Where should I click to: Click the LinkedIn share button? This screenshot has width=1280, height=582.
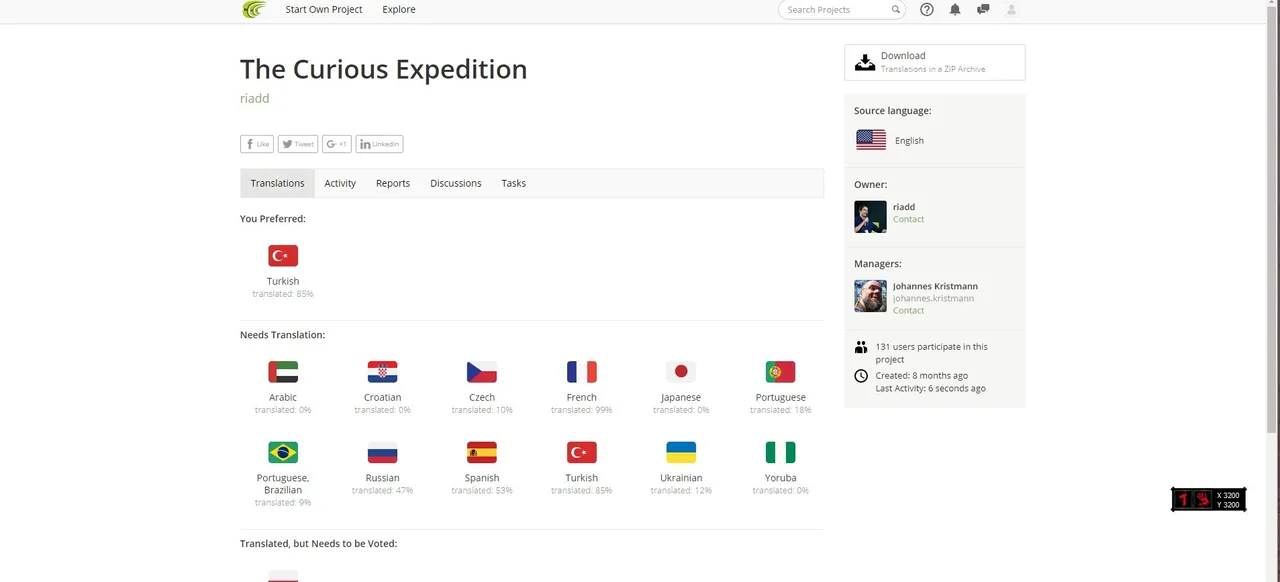coord(380,144)
